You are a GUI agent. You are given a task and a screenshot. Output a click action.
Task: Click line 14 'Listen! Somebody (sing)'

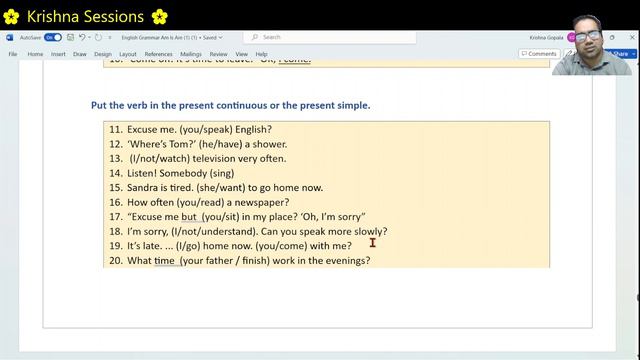pyautogui.click(x=180, y=173)
